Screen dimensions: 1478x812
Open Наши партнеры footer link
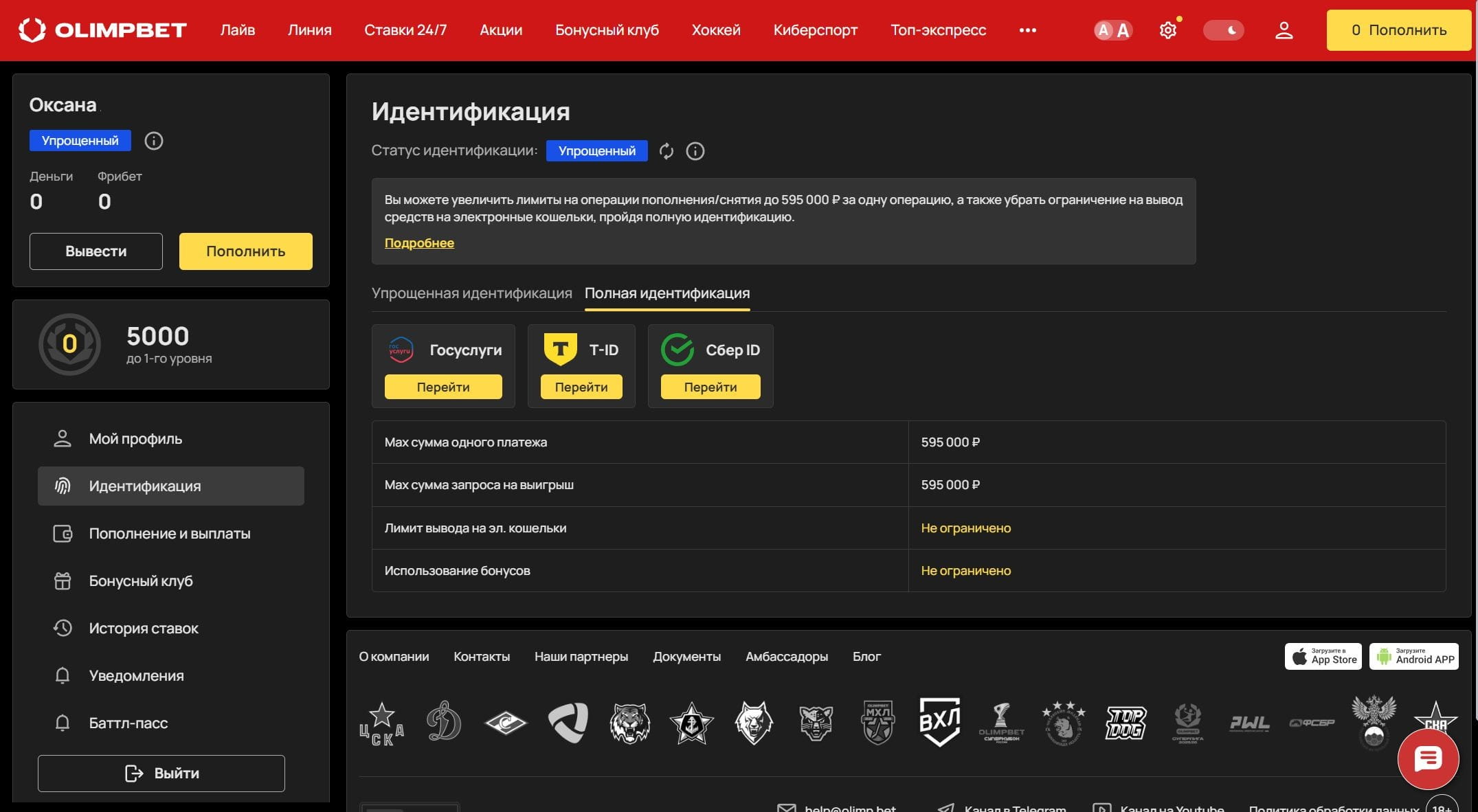click(x=581, y=657)
